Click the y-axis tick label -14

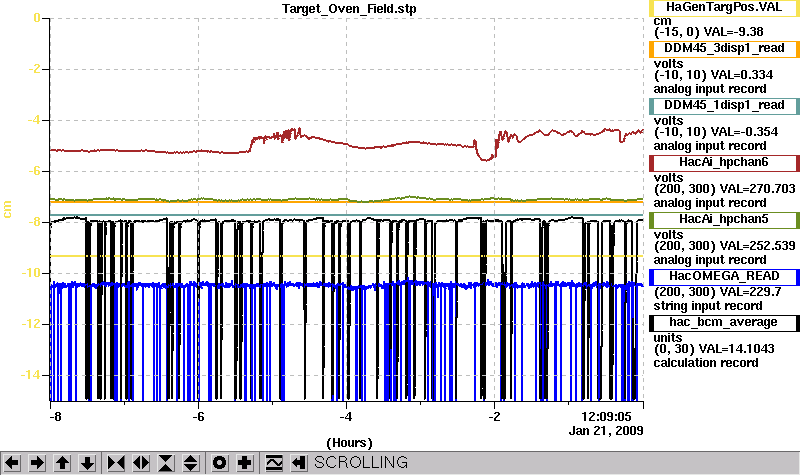30,375
